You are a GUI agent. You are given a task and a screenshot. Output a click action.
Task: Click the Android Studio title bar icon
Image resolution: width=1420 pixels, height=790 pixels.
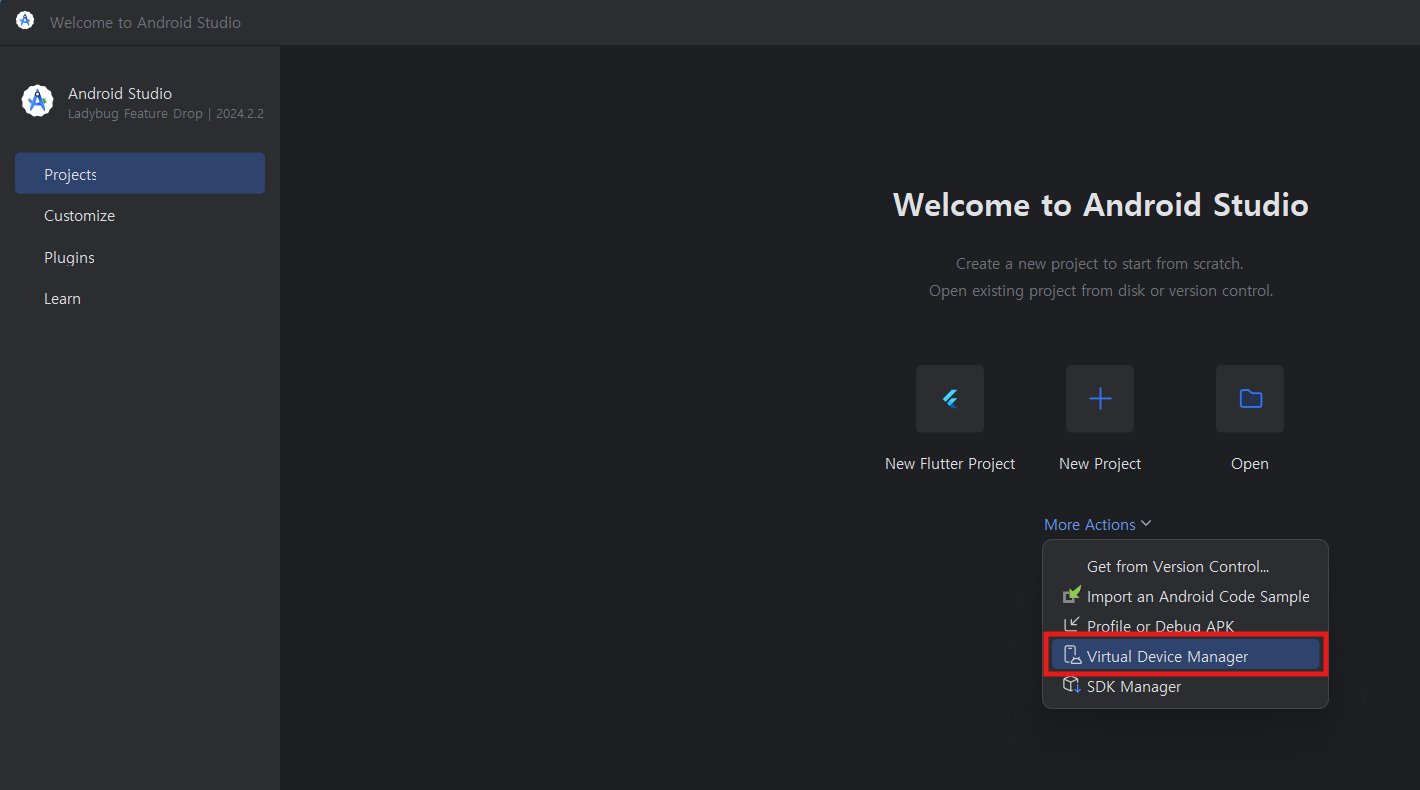click(25, 21)
